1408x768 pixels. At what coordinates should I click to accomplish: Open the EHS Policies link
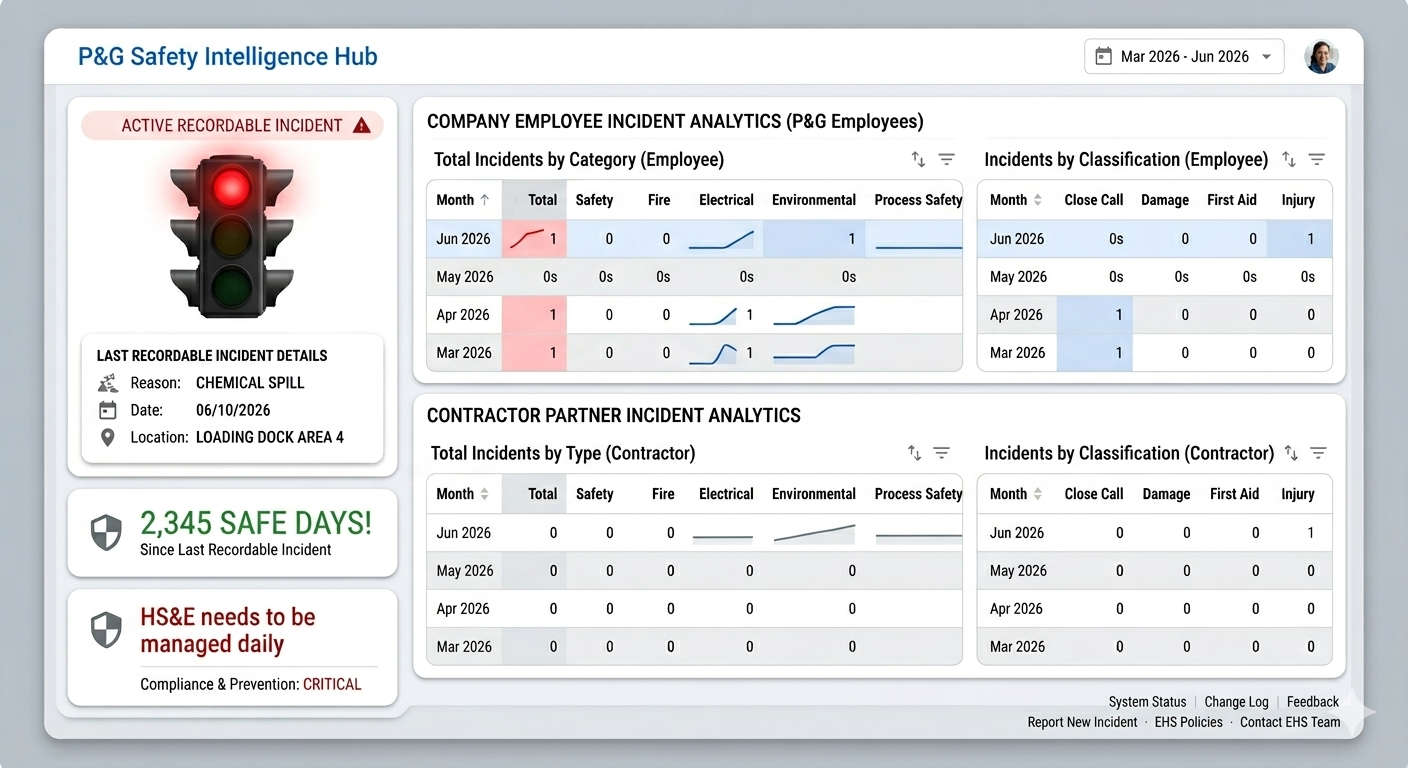1188,722
